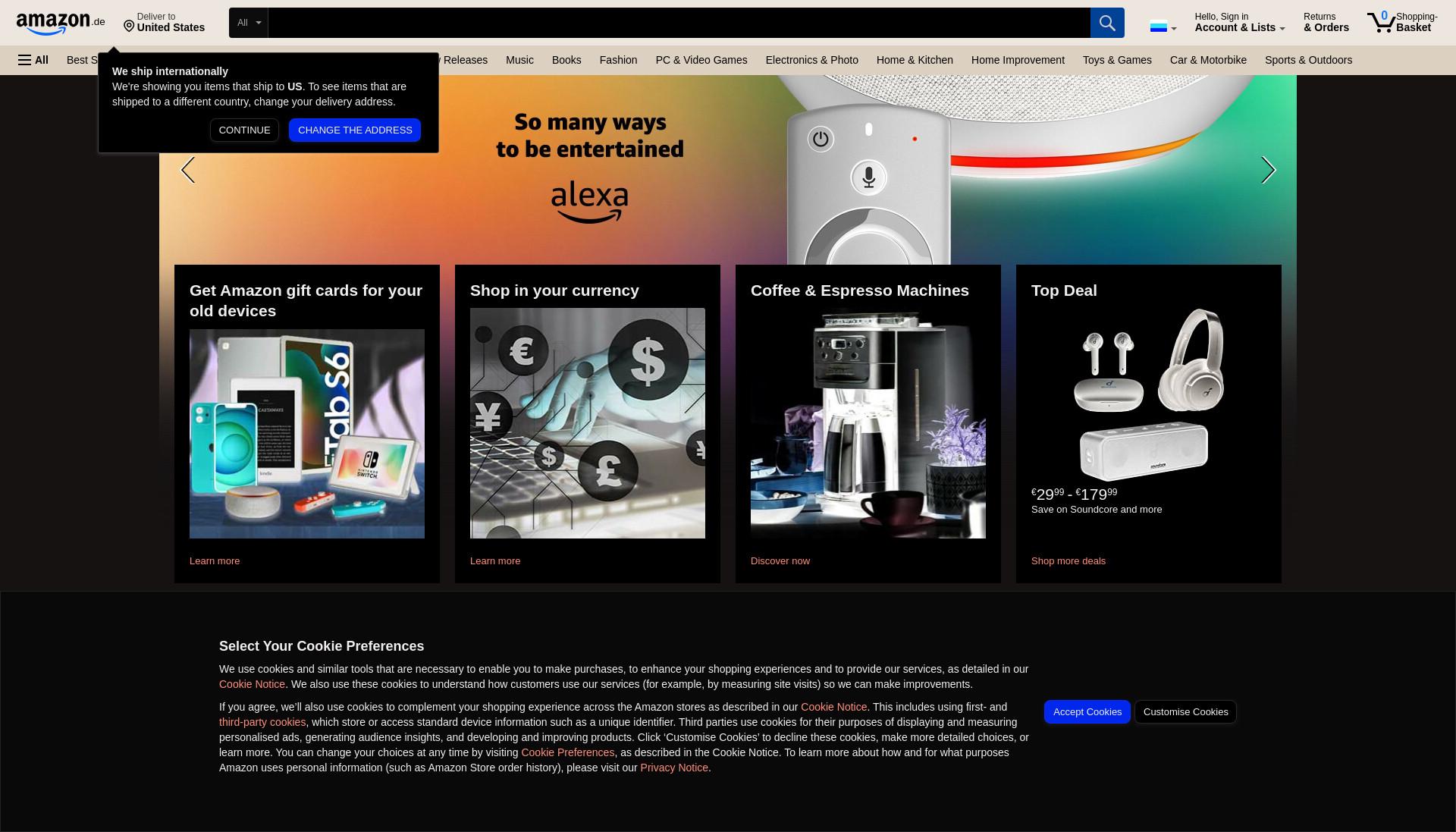Open Returns & Orders
Viewport: 1456px width, 832px height.
tap(1326, 22)
